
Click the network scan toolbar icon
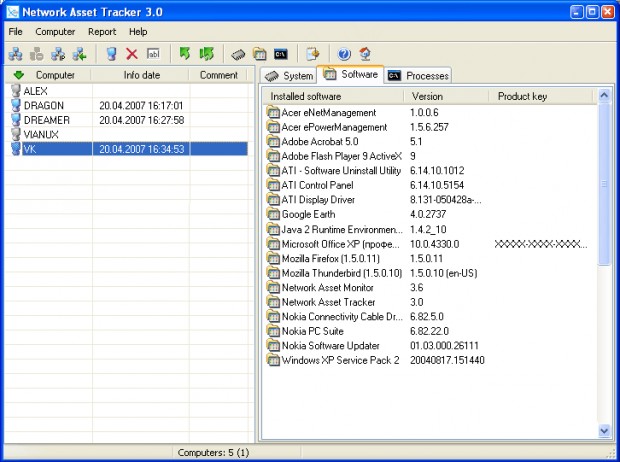(15, 54)
